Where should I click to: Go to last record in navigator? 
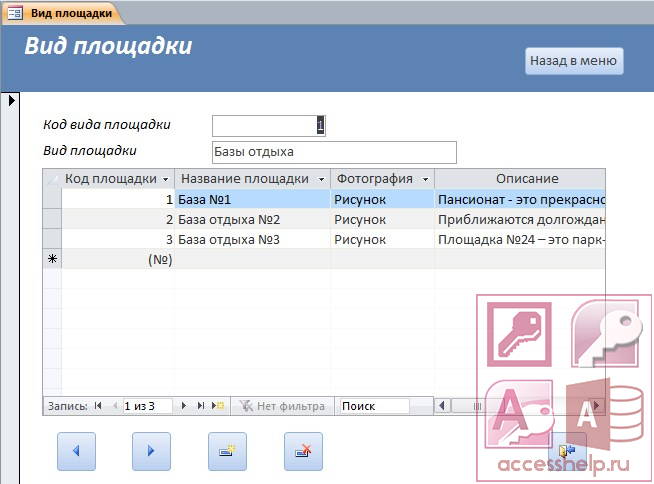point(201,406)
